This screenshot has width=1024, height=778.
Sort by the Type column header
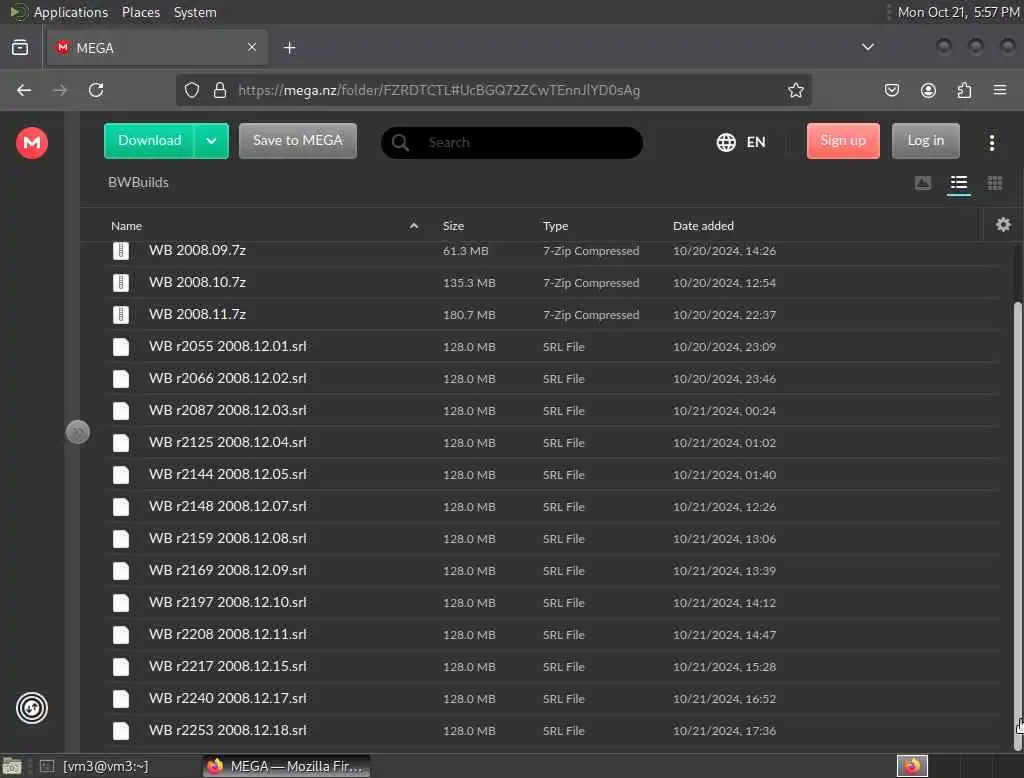(555, 226)
